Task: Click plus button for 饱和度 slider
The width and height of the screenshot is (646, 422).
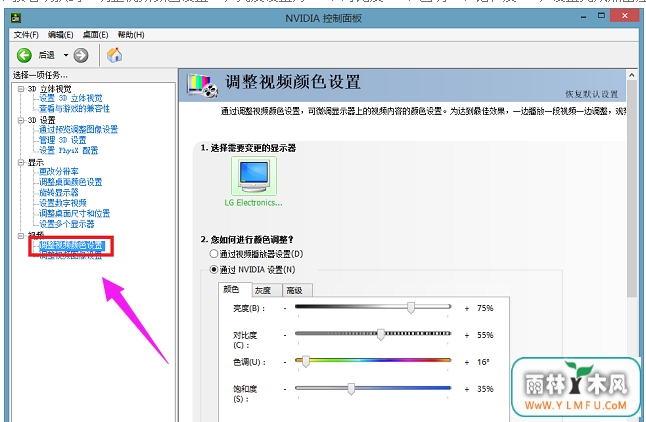Action: 467,389
